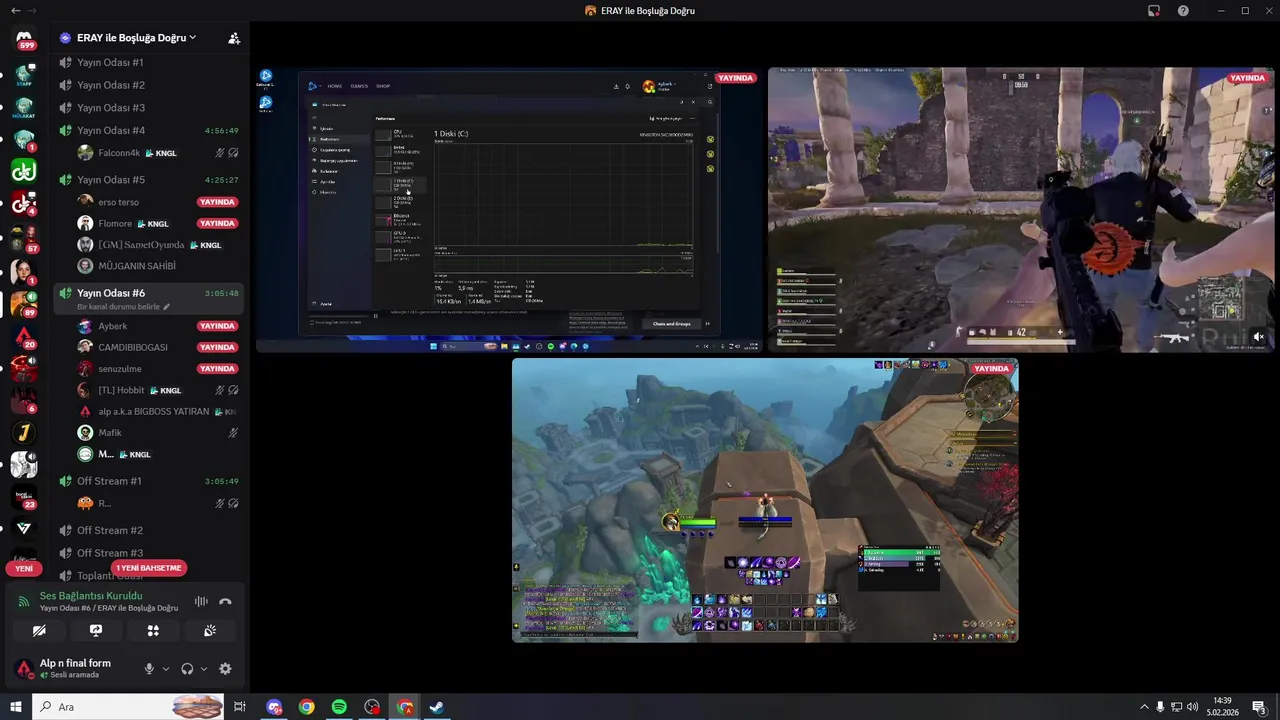Expand microphone input options arrow

[166, 669]
